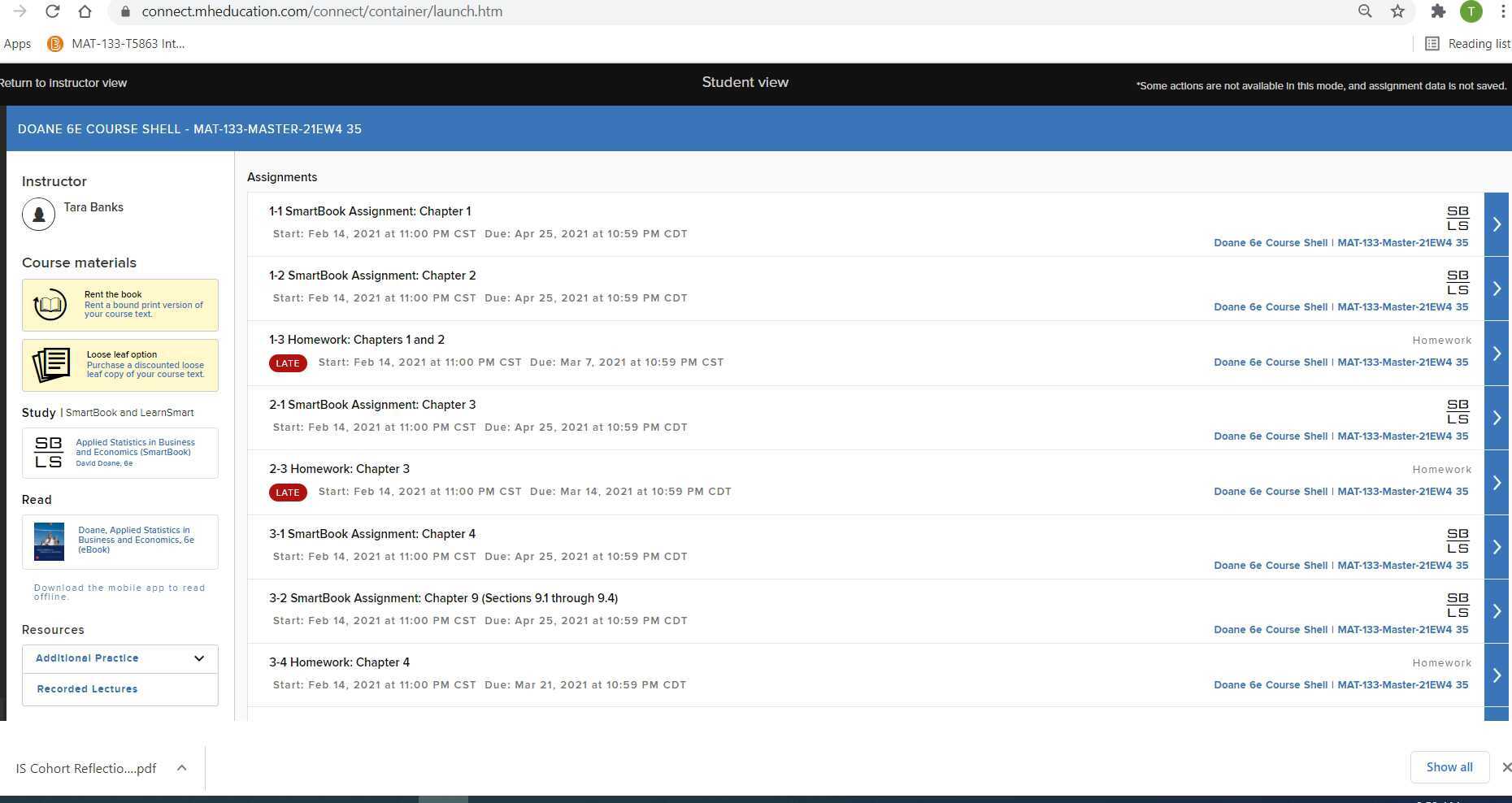Open 2-1 SmartBook Assignment: Chapter 3
Viewport: 1512px width, 803px height.
tap(372, 405)
